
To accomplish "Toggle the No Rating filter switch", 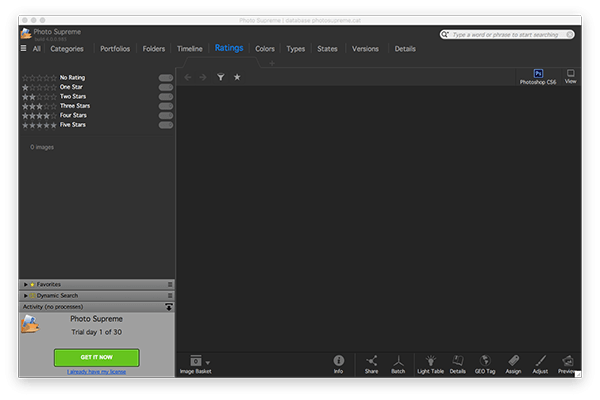I will (165, 77).
